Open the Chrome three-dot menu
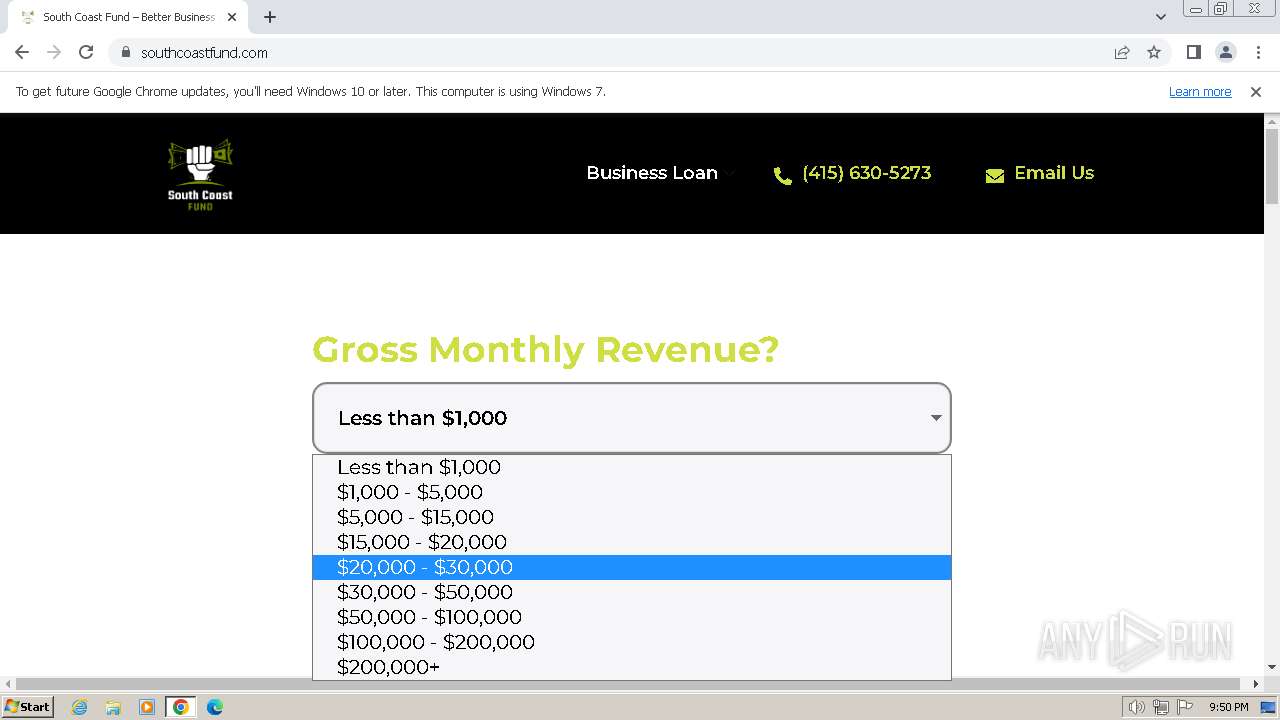Viewport: 1280px width, 720px height. click(1257, 53)
